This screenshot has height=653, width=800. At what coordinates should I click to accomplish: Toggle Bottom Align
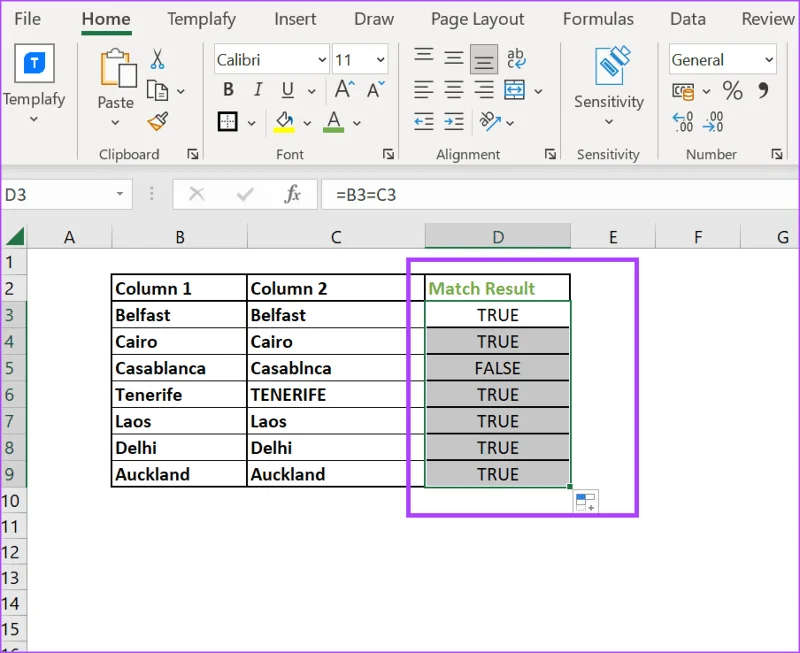[484, 59]
